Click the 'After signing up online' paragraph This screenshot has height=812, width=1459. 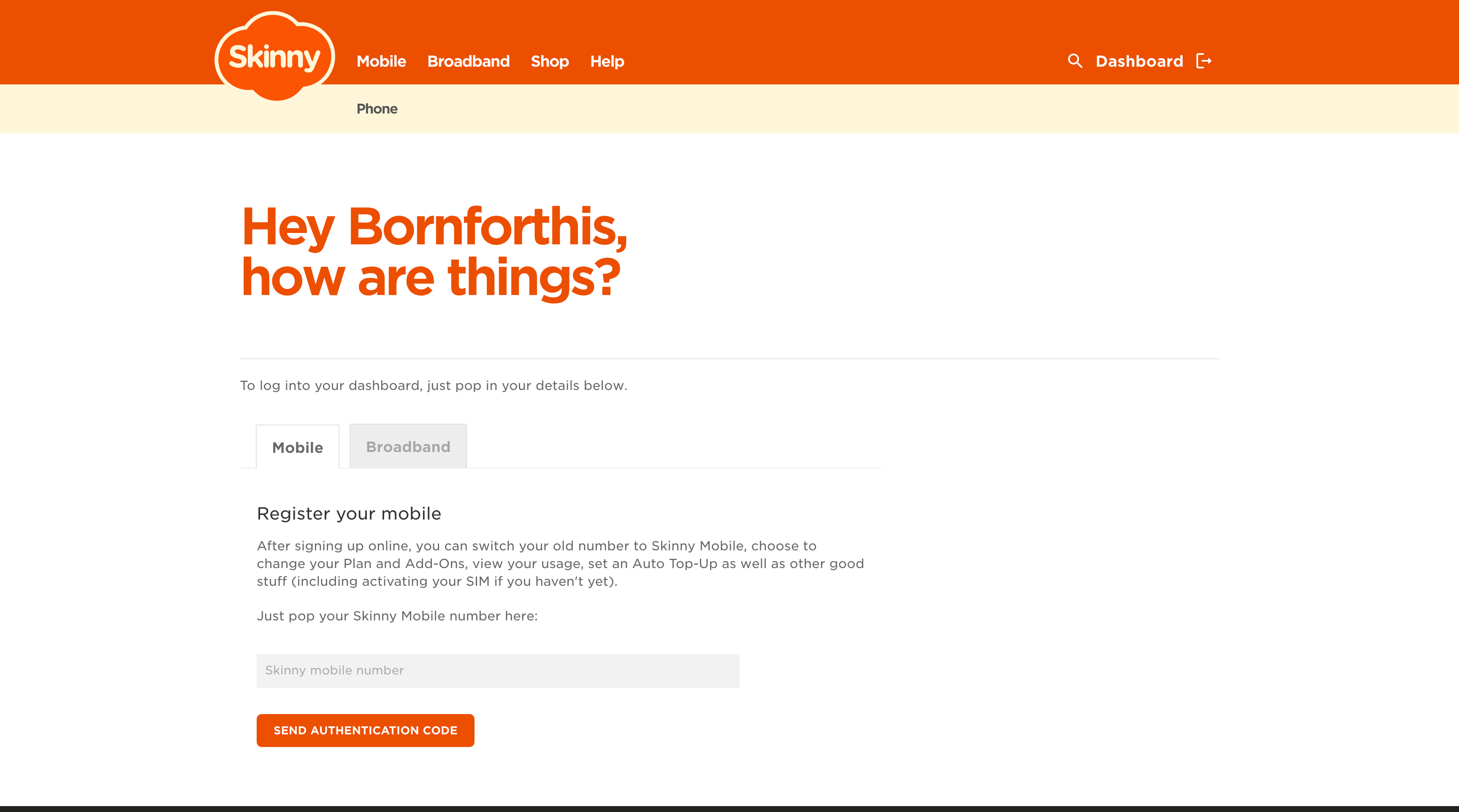[560, 563]
